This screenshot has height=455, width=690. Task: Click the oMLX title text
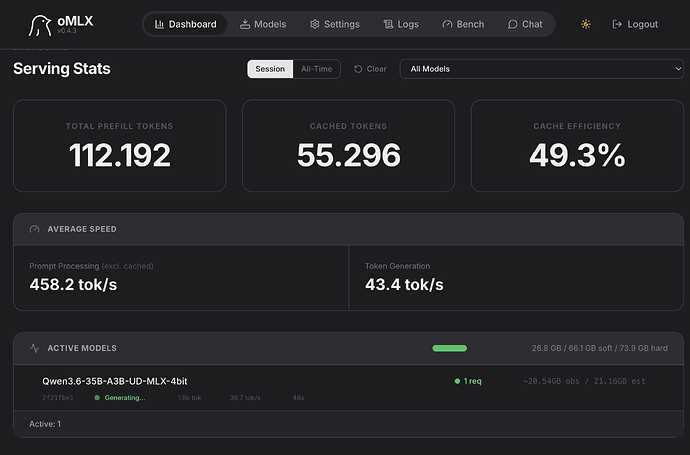75,21
